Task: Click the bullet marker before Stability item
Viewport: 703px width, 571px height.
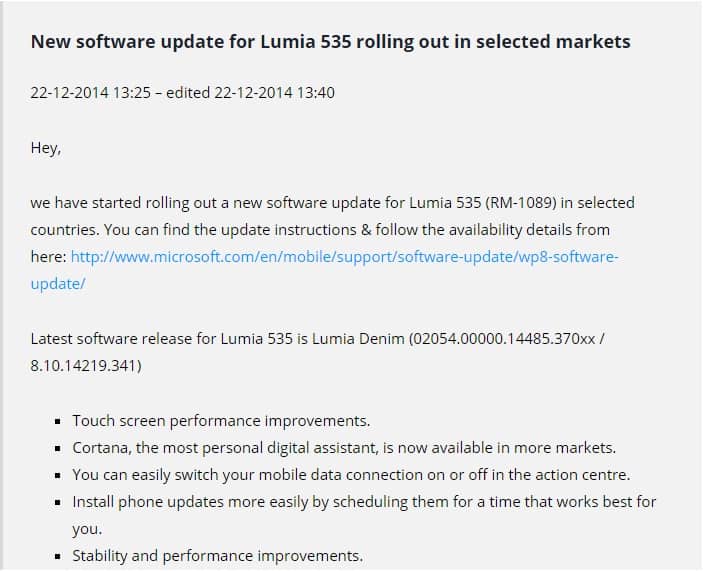Action: point(63,557)
